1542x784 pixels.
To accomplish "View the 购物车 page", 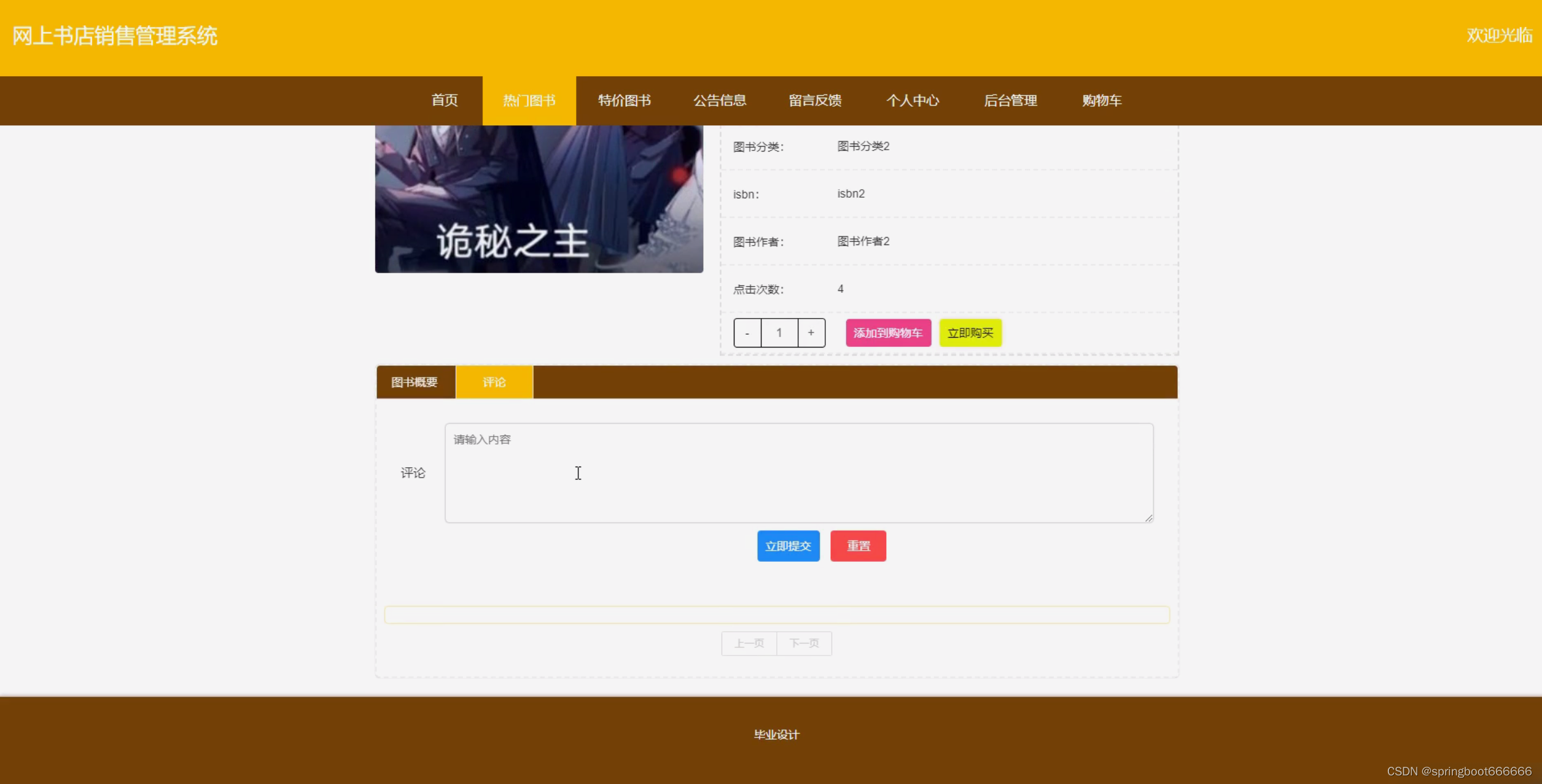I will pos(1101,101).
